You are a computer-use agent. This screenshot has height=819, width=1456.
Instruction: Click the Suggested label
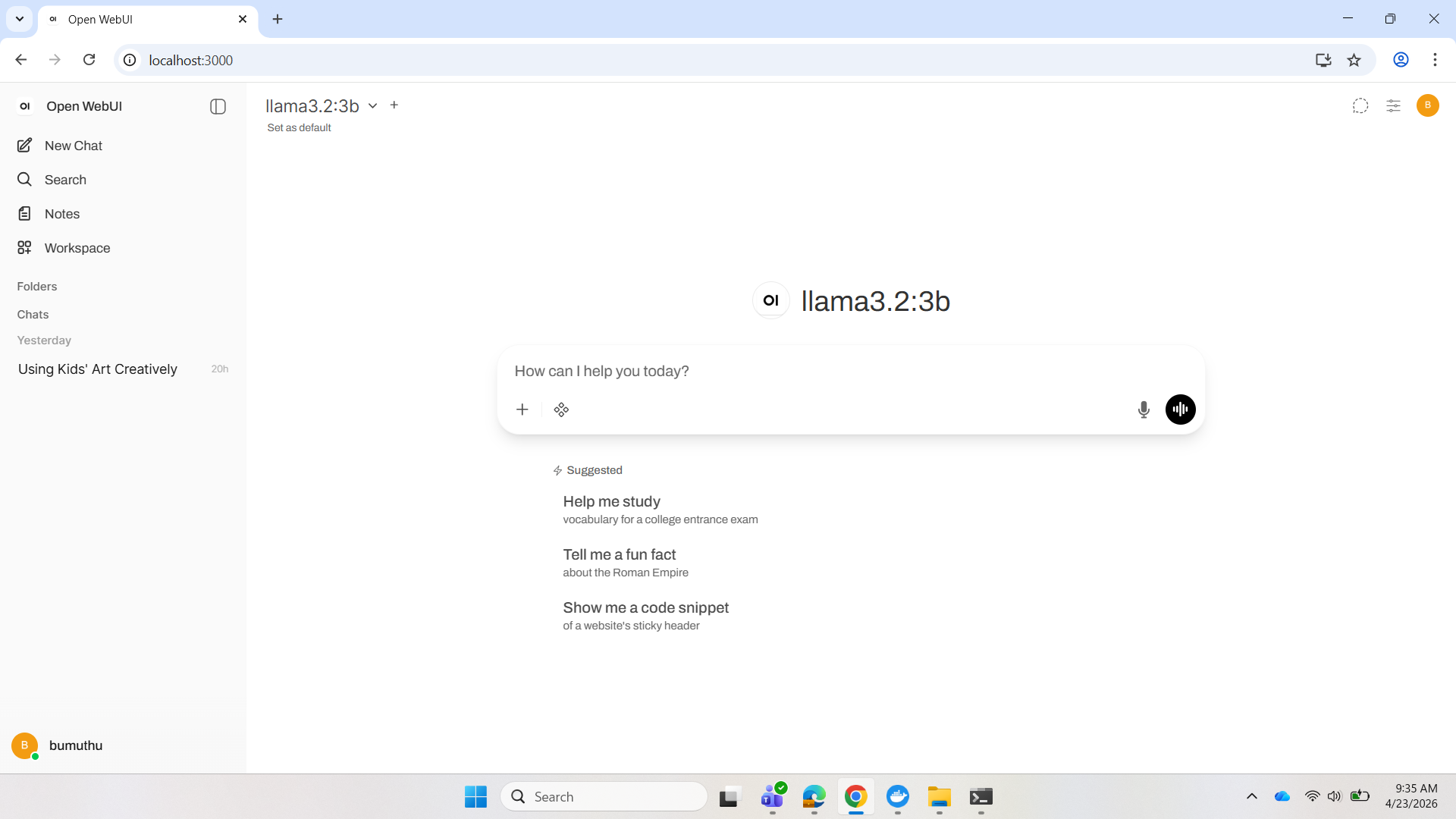pyautogui.click(x=595, y=470)
